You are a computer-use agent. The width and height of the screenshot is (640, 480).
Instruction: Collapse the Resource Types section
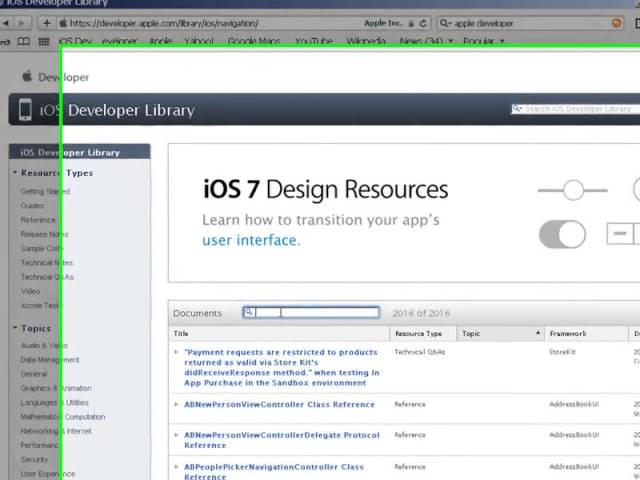15,172
